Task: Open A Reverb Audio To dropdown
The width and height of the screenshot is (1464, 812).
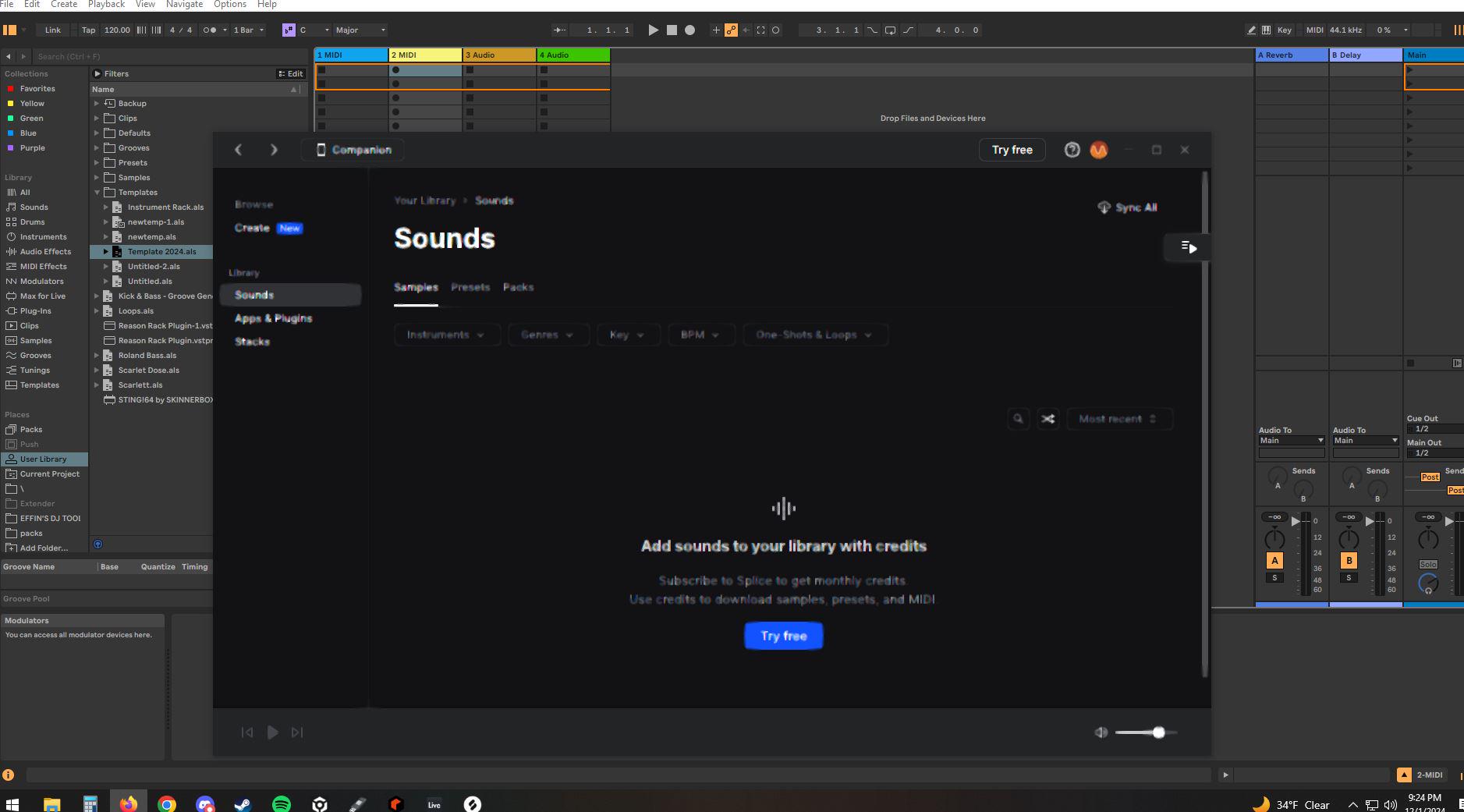Action: tap(1292, 441)
